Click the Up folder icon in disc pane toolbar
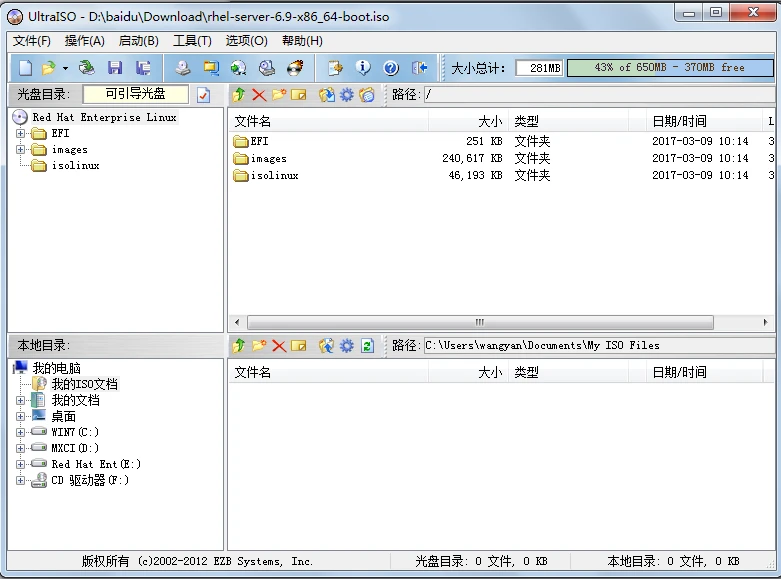Viewport: 781px width, 579px height. (239, 94)
